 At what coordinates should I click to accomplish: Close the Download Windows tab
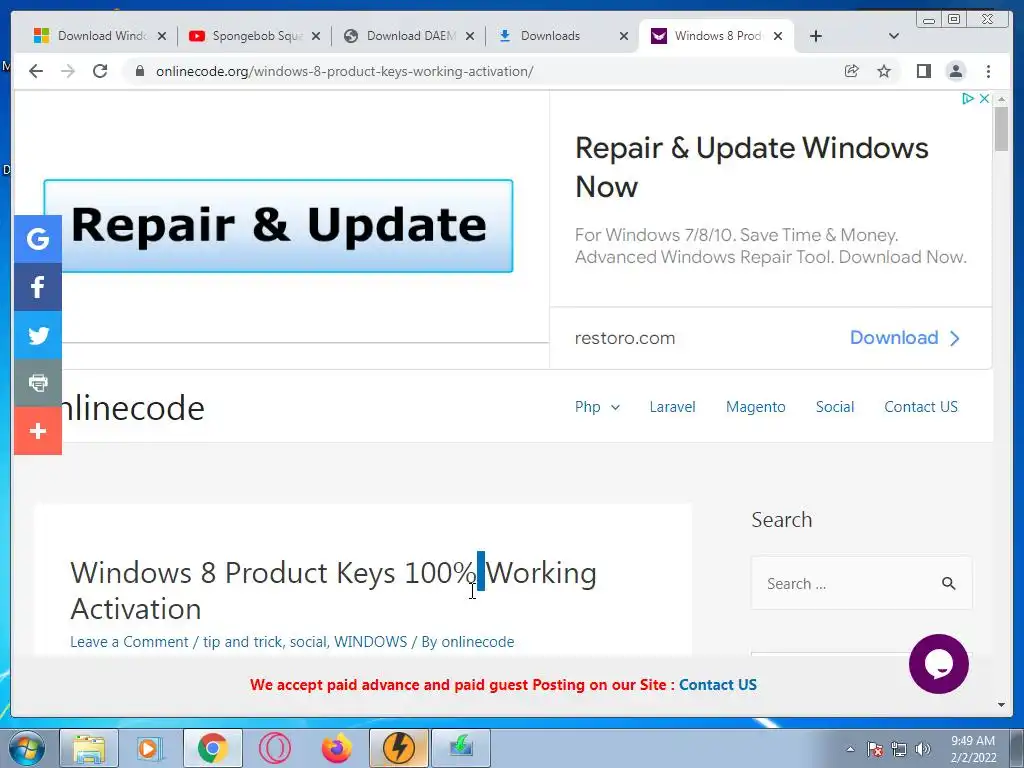(x=162, y=36)
